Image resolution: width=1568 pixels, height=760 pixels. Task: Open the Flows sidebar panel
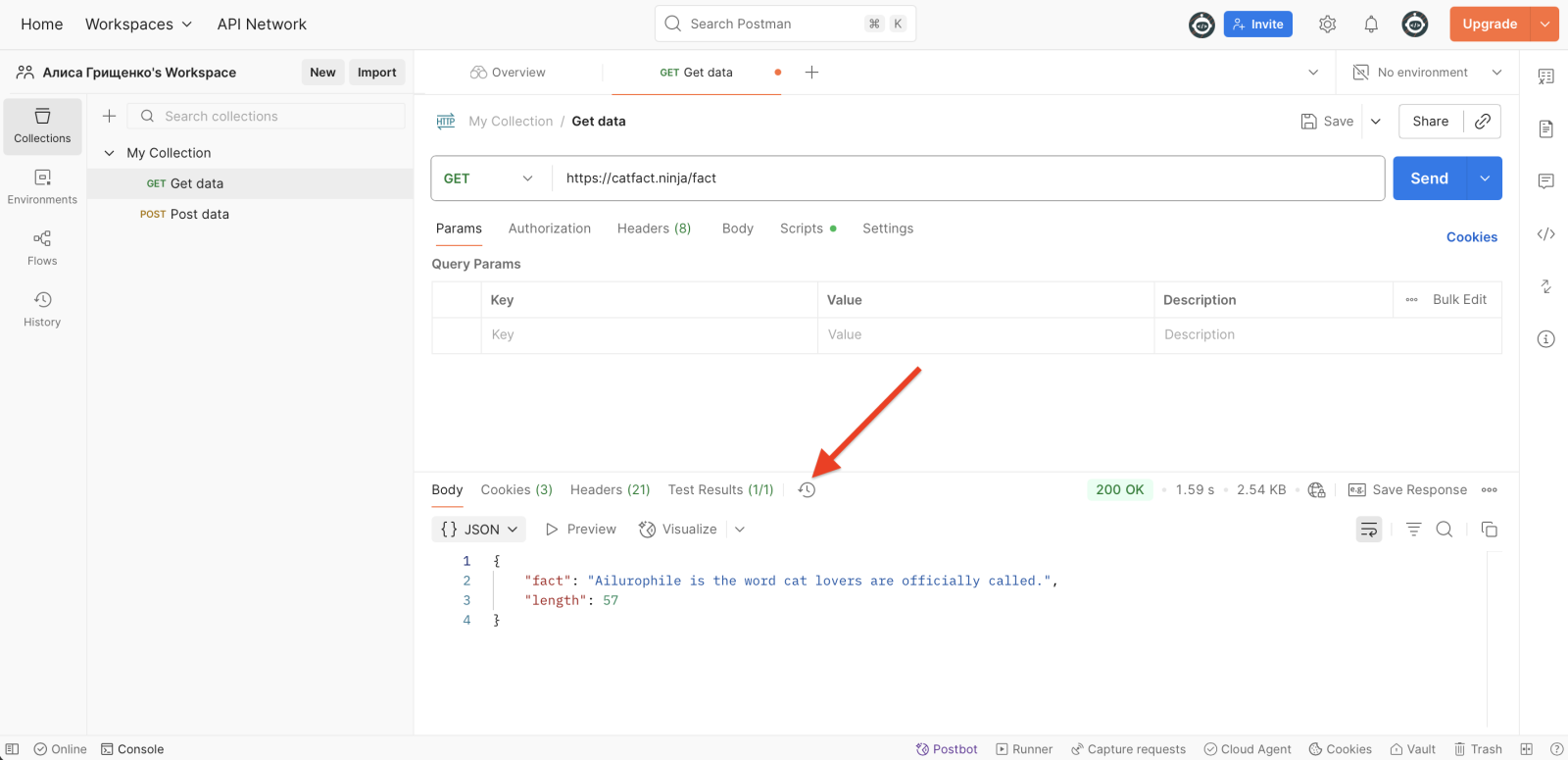click(x=42, y=248)
